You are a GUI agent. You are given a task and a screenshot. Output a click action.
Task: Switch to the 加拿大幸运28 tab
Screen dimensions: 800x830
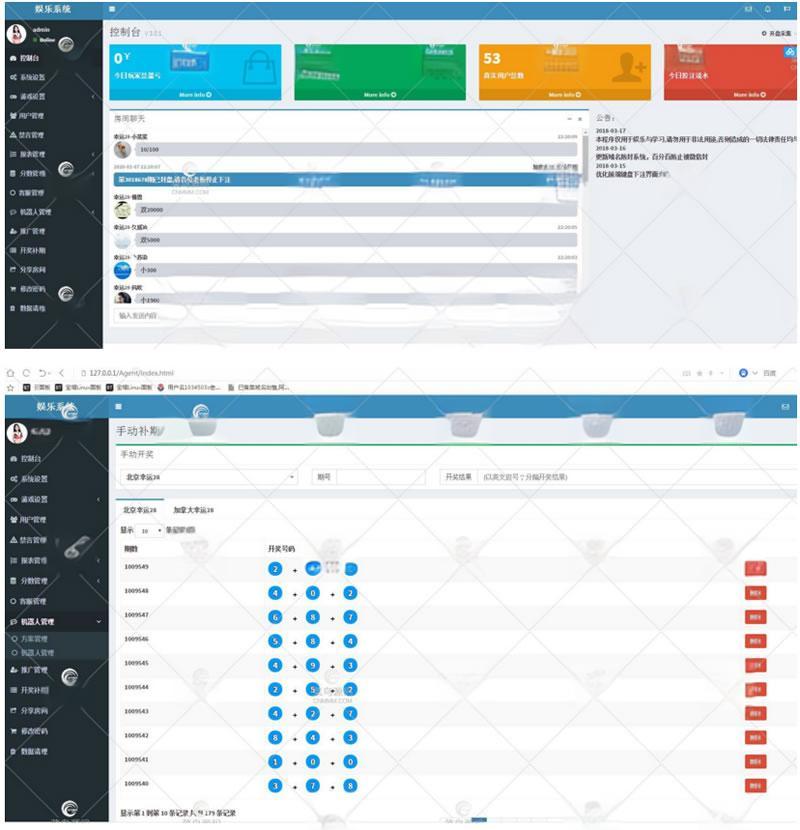tap(193, 510)
